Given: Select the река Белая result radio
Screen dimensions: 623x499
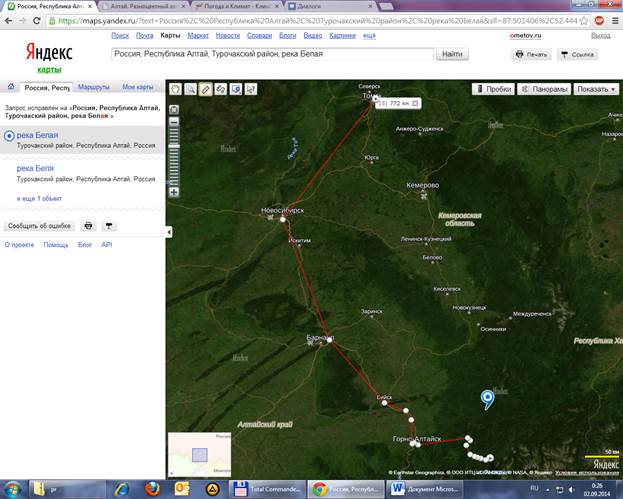Looking at the screenshot, I should (x=9, y=136).
